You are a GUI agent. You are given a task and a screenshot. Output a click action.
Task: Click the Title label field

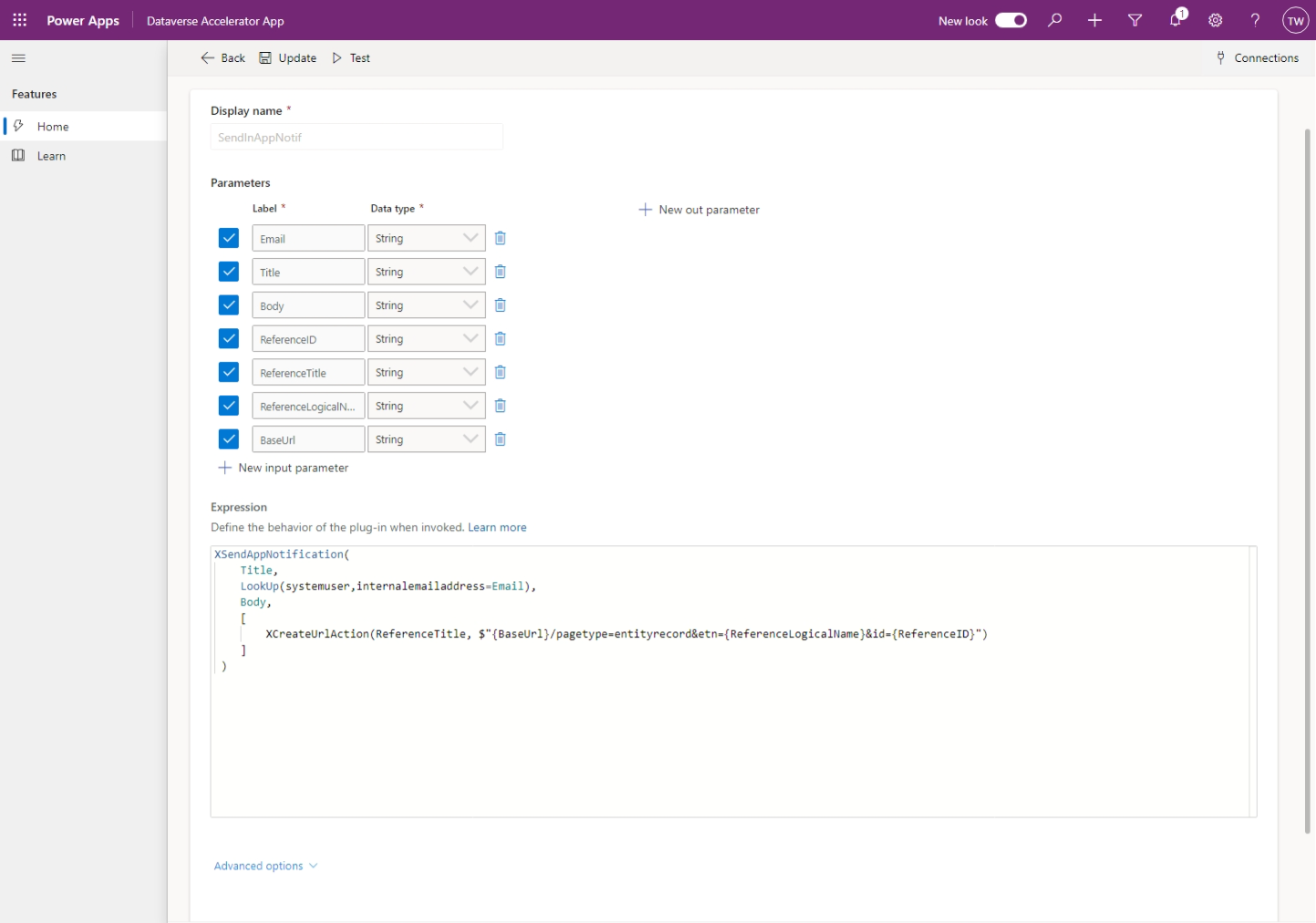308,272
